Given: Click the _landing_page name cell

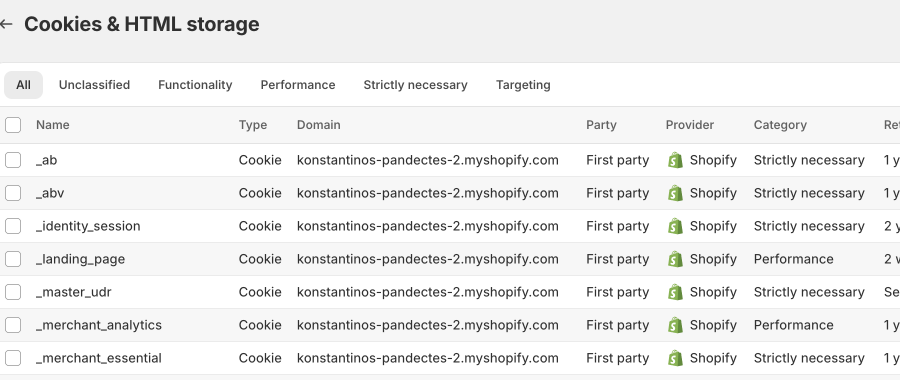Looking at the screenshot, I should 80,259.
